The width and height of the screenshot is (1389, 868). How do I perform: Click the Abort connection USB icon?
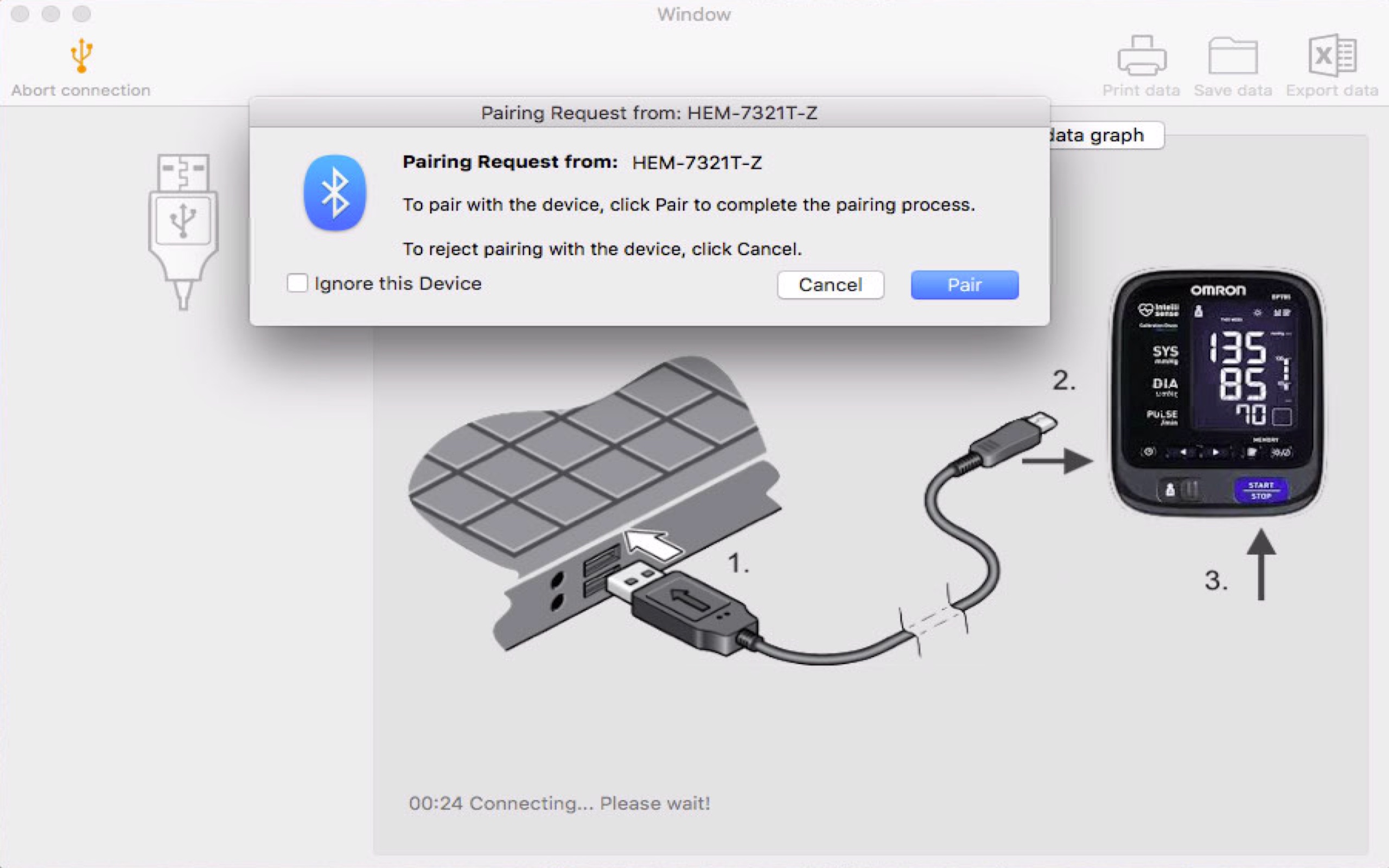click(81, 56)
